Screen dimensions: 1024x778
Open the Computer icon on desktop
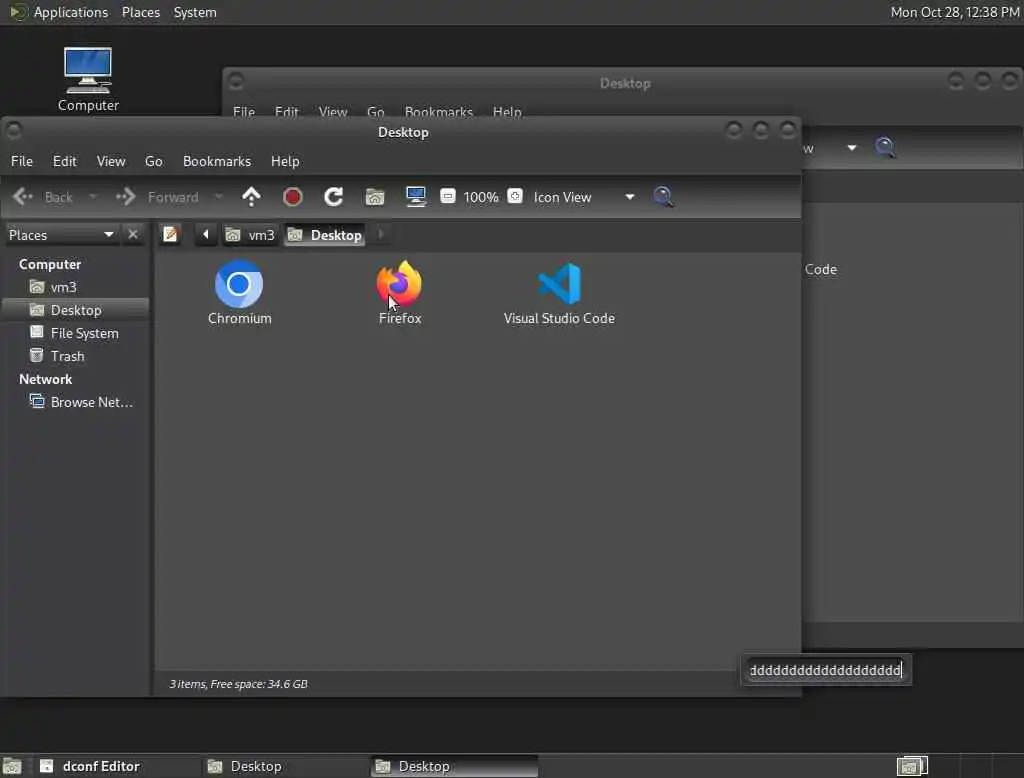point(88,79)
